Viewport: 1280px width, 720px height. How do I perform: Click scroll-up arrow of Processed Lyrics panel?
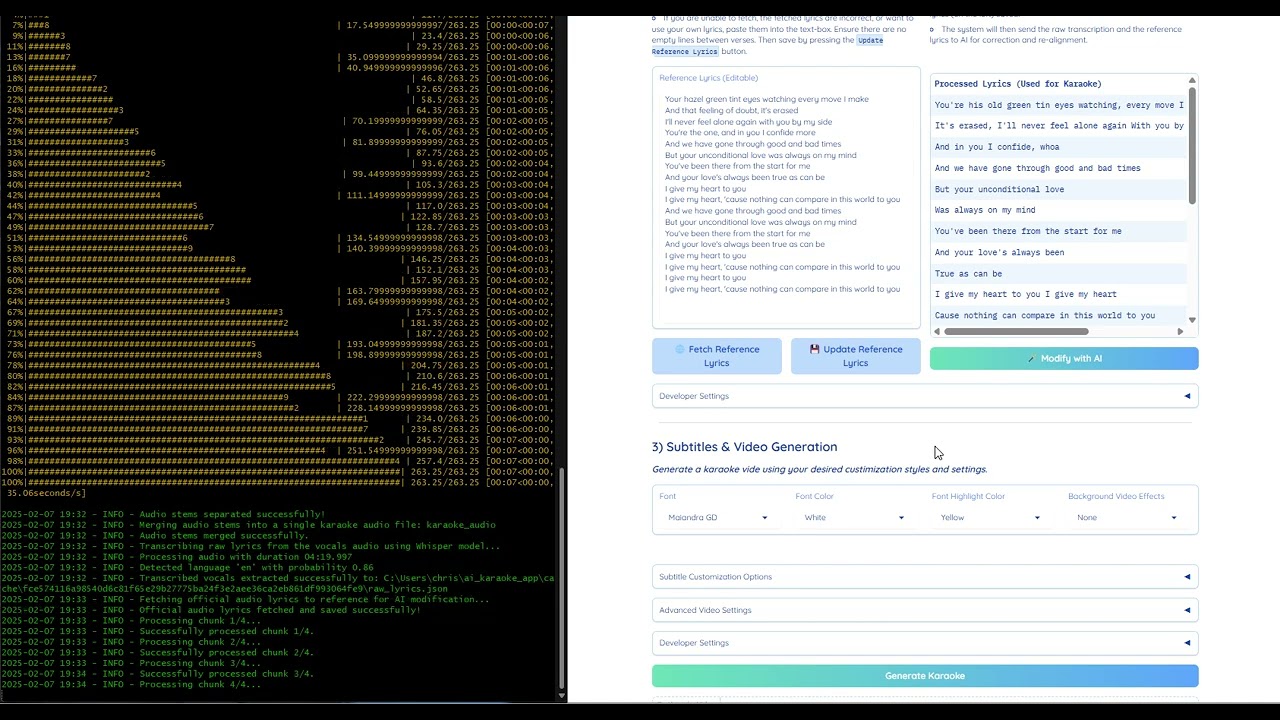[x=1192, y=80]
